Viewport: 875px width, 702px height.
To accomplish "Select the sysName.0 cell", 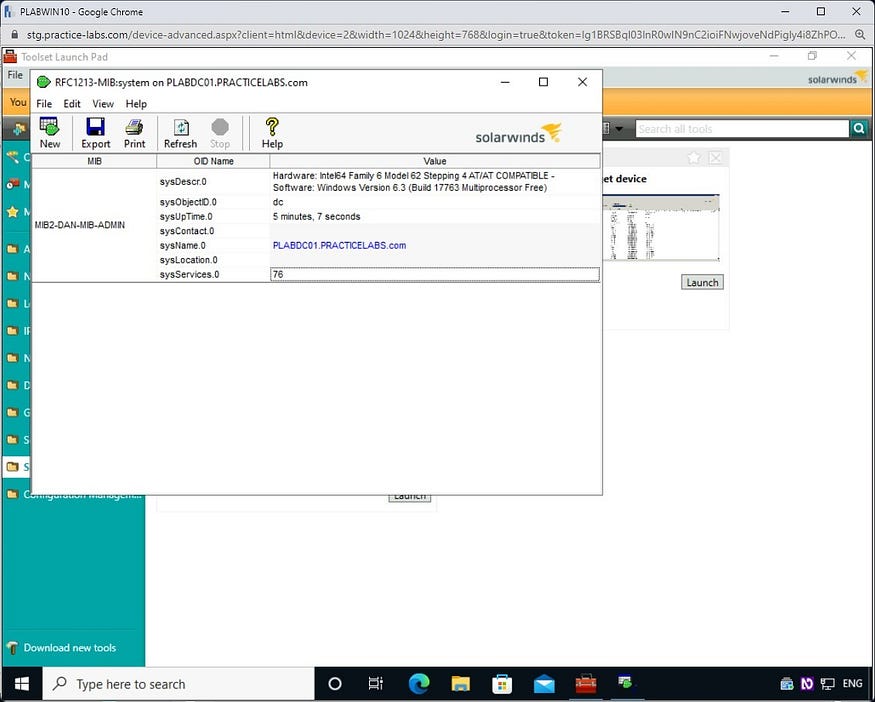I will click(x=213, y=246).
